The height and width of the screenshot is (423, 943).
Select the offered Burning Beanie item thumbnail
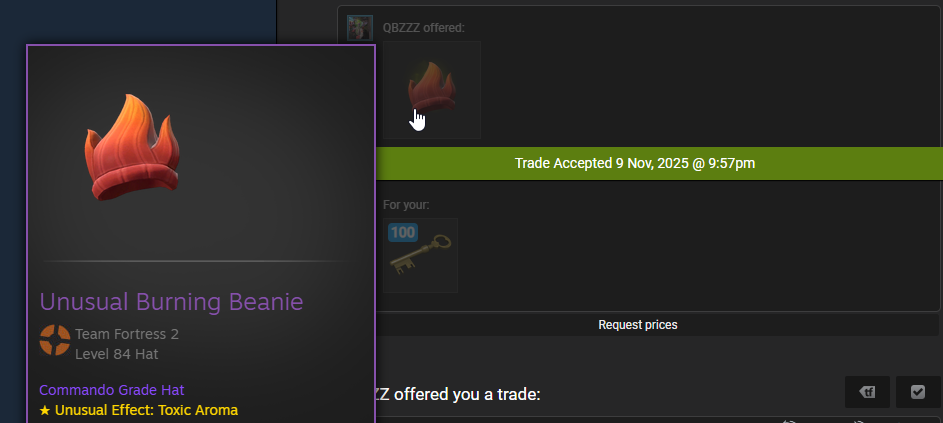pyautogui.click(x=432, y=90)
